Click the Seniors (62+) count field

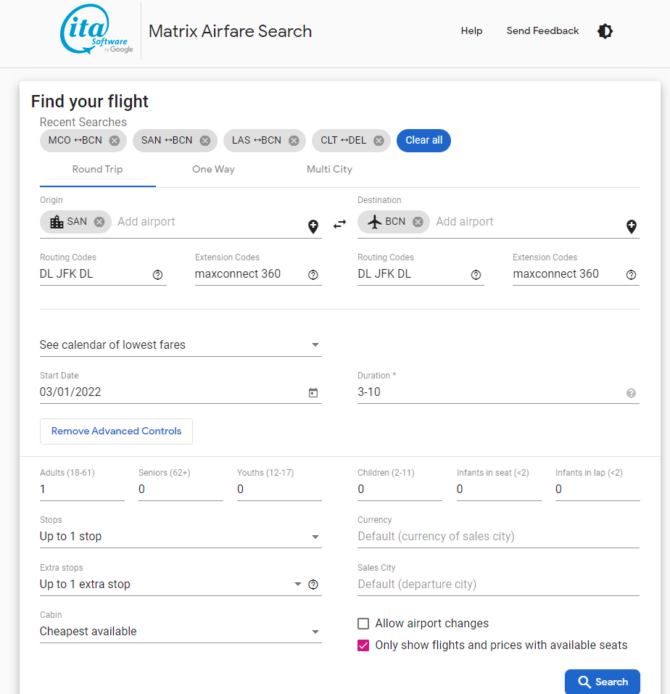(x=181, y=490)
